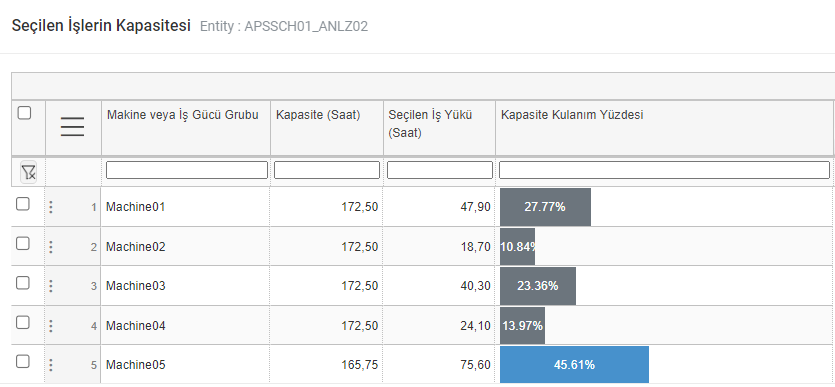Viewport: 835px width, 387px height.
Task: Open row actions dots for Machine01
Action: point(51,207)
